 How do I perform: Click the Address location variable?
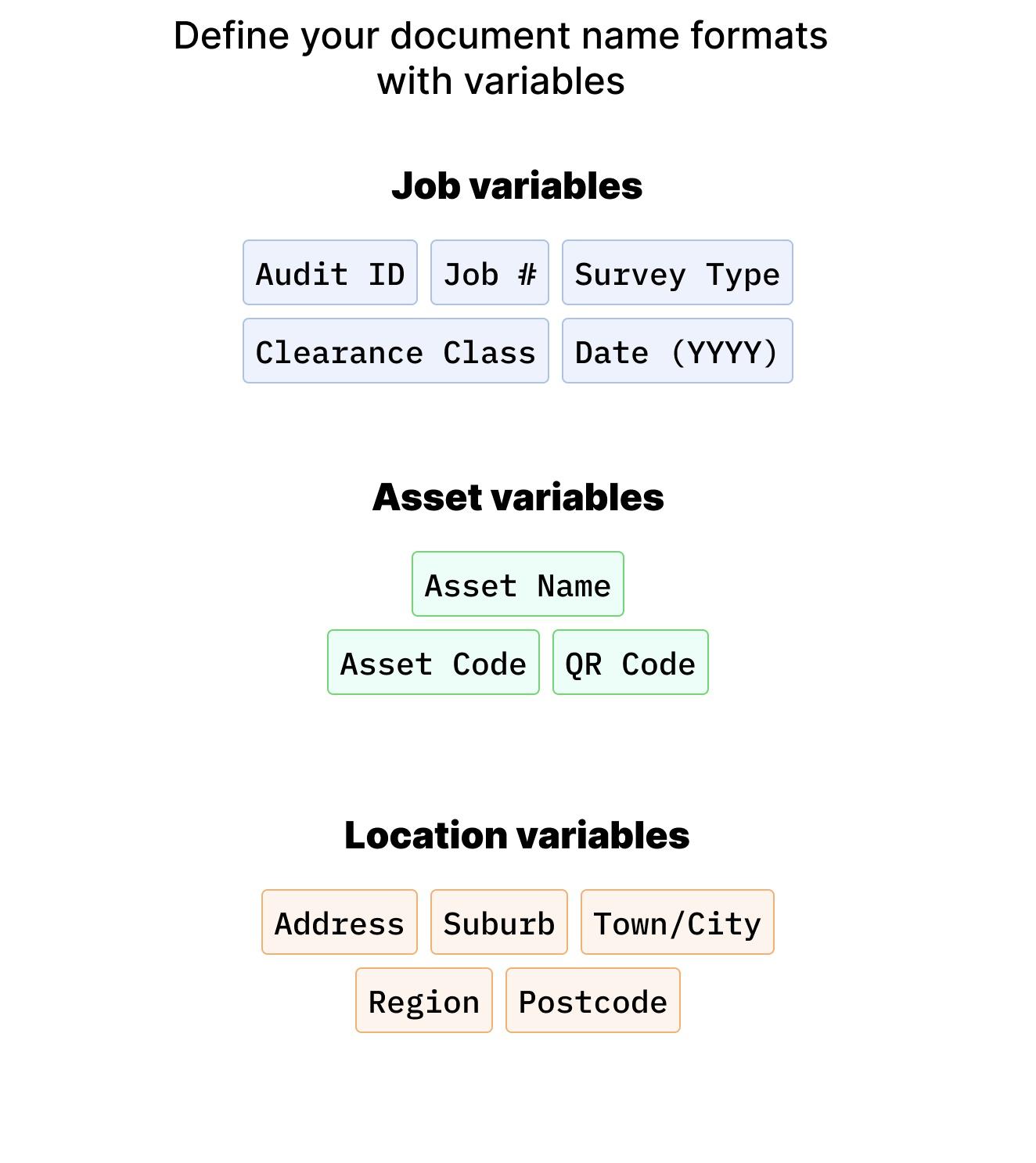tap(340, 922)
